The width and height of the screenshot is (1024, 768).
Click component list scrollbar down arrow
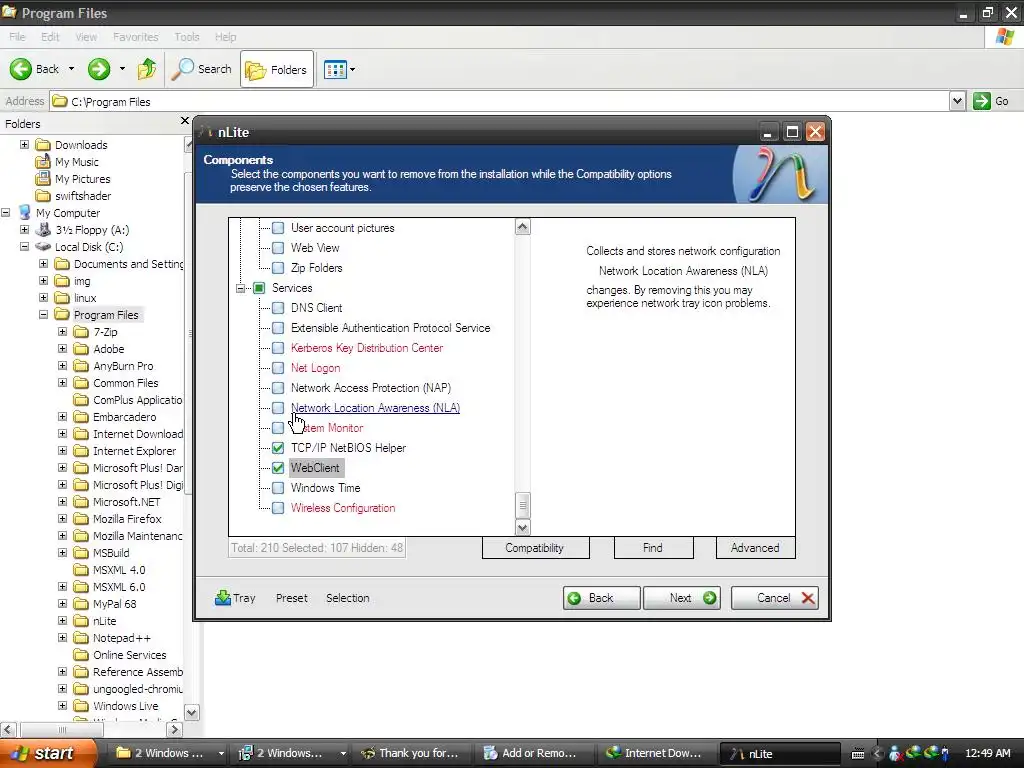522,527
